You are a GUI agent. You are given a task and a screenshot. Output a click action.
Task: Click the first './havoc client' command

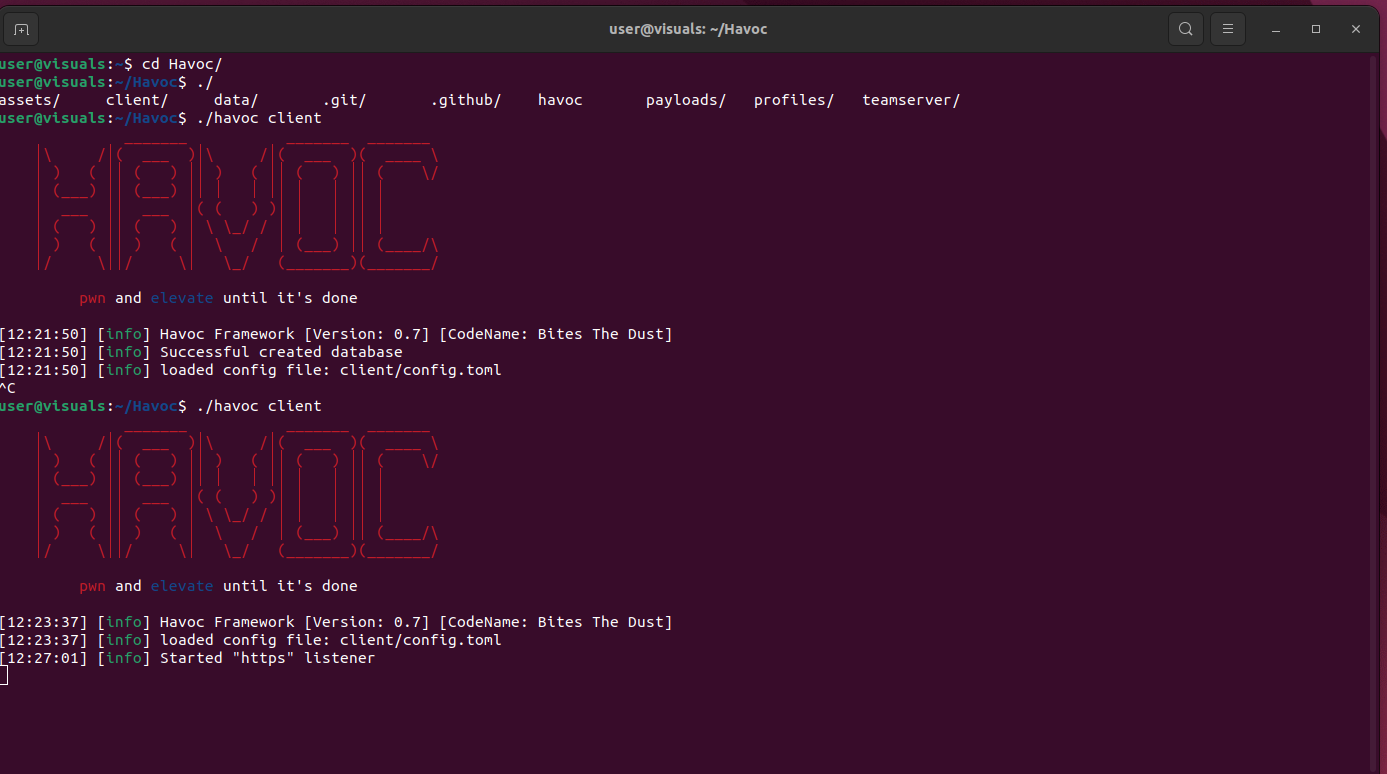[259, 118]
